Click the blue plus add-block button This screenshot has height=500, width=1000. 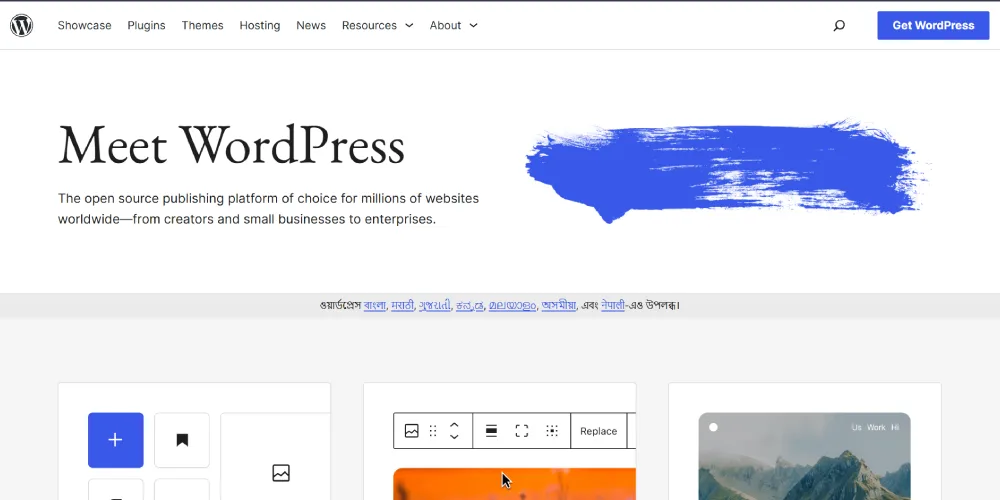pos(115,440)
